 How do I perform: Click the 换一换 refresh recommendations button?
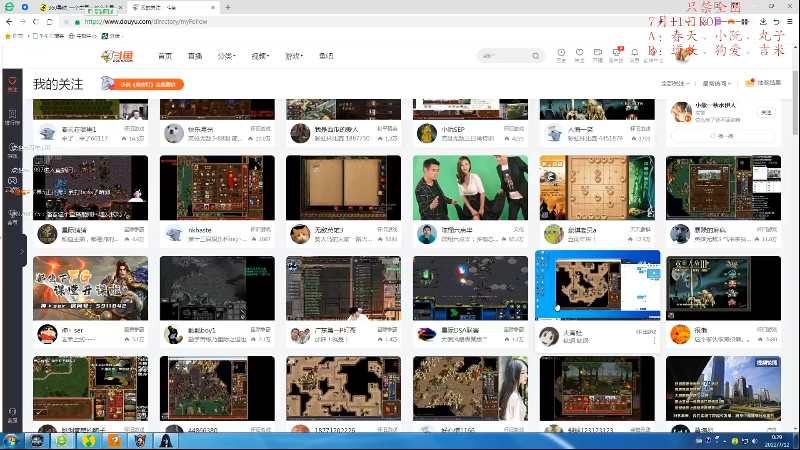point(723,136)
